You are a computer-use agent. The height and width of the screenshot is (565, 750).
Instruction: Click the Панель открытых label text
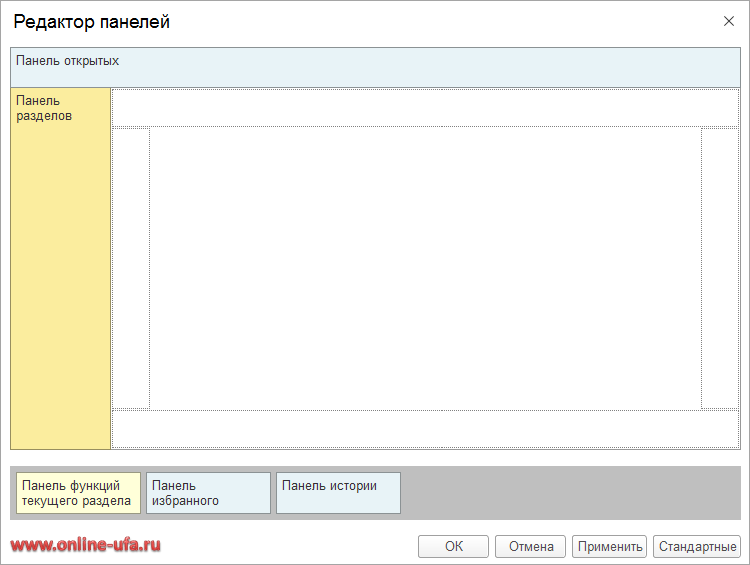pyautogui.click(x=67, y=61)
